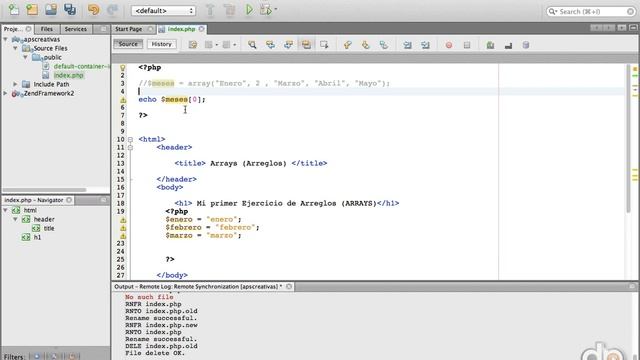The image size is (640, 360).
Task: Open the <default> configuration dropdown
Action: coord(163,11)
